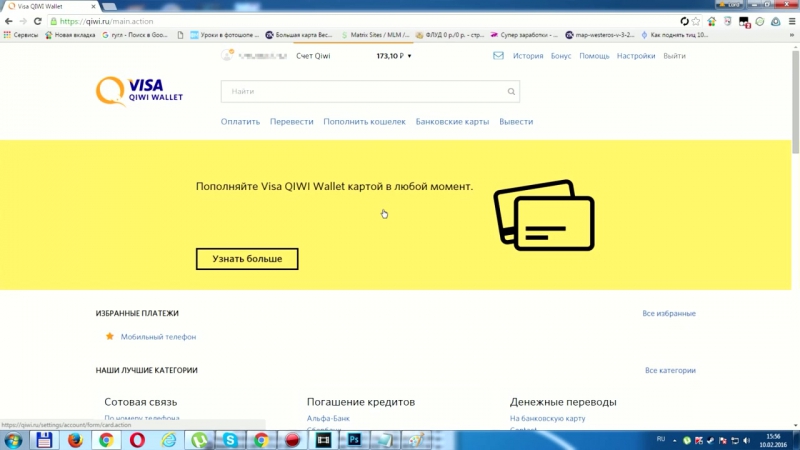Open the Помощь link
Image resolution: width=800 pixels, height=450 pixels.
click(594, 56)
